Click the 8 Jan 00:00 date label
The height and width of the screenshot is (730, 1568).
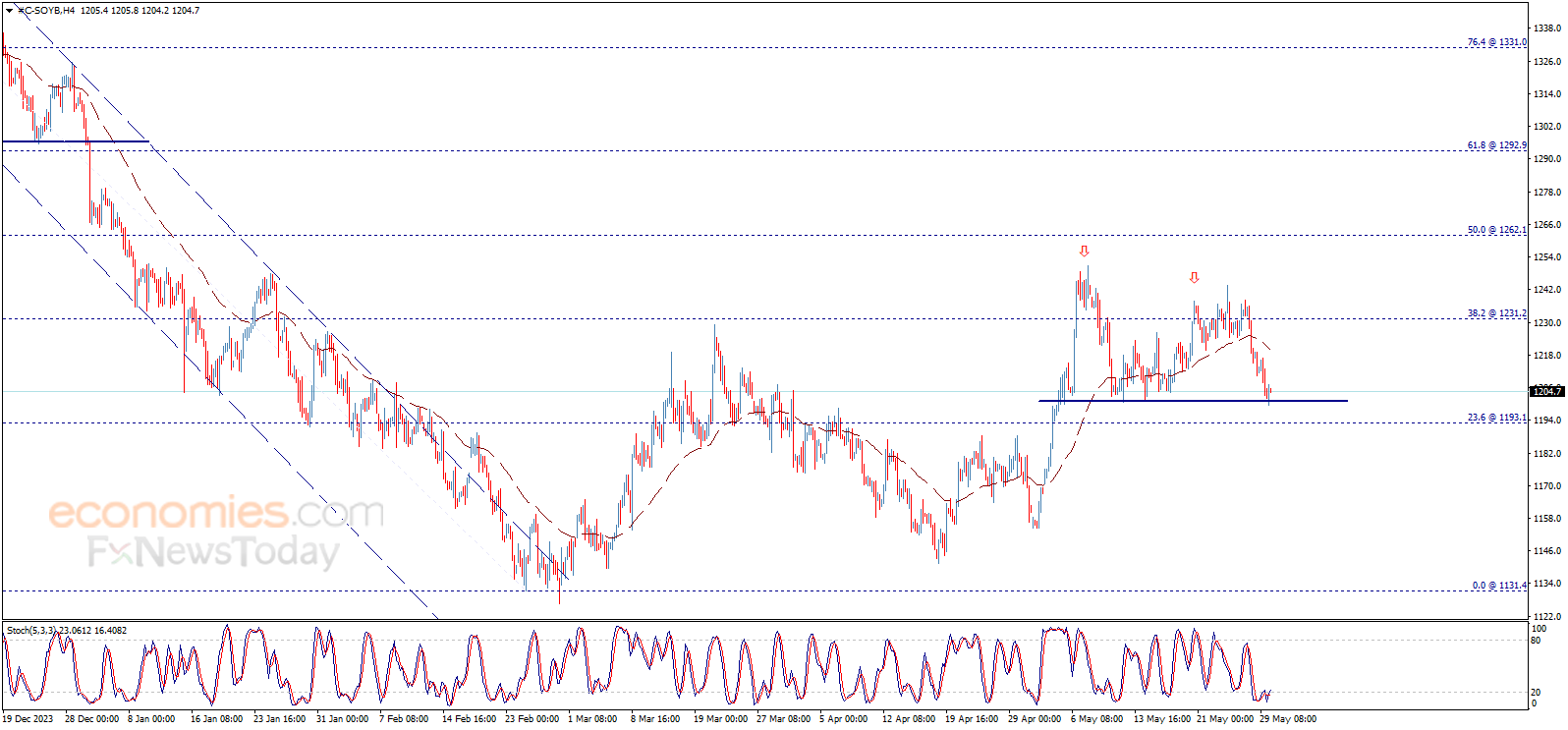(151, 719)
